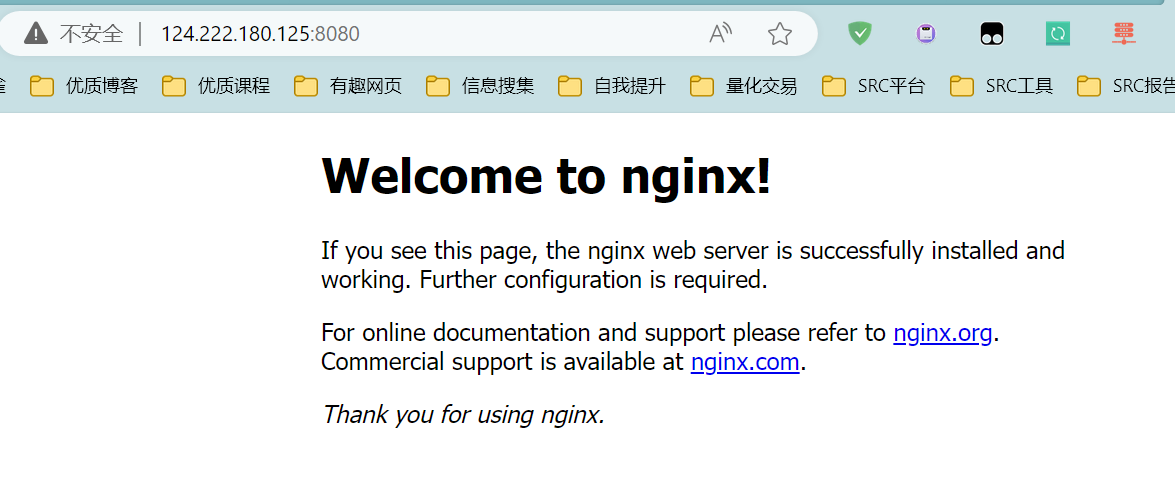Screen dimensions: 1175x494
Task: Open the SRC报告 bookmark folder
Action: click(x=1126, y=86)
